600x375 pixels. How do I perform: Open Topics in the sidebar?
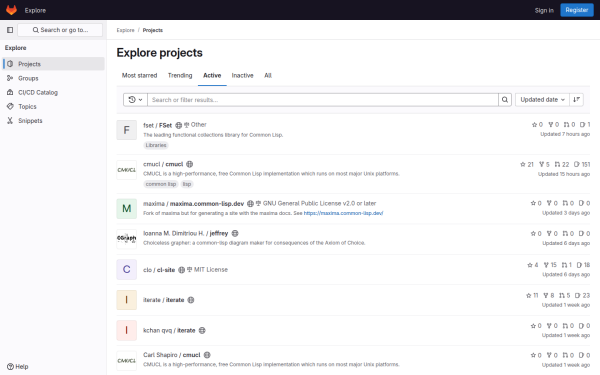[x=54, y=106]
